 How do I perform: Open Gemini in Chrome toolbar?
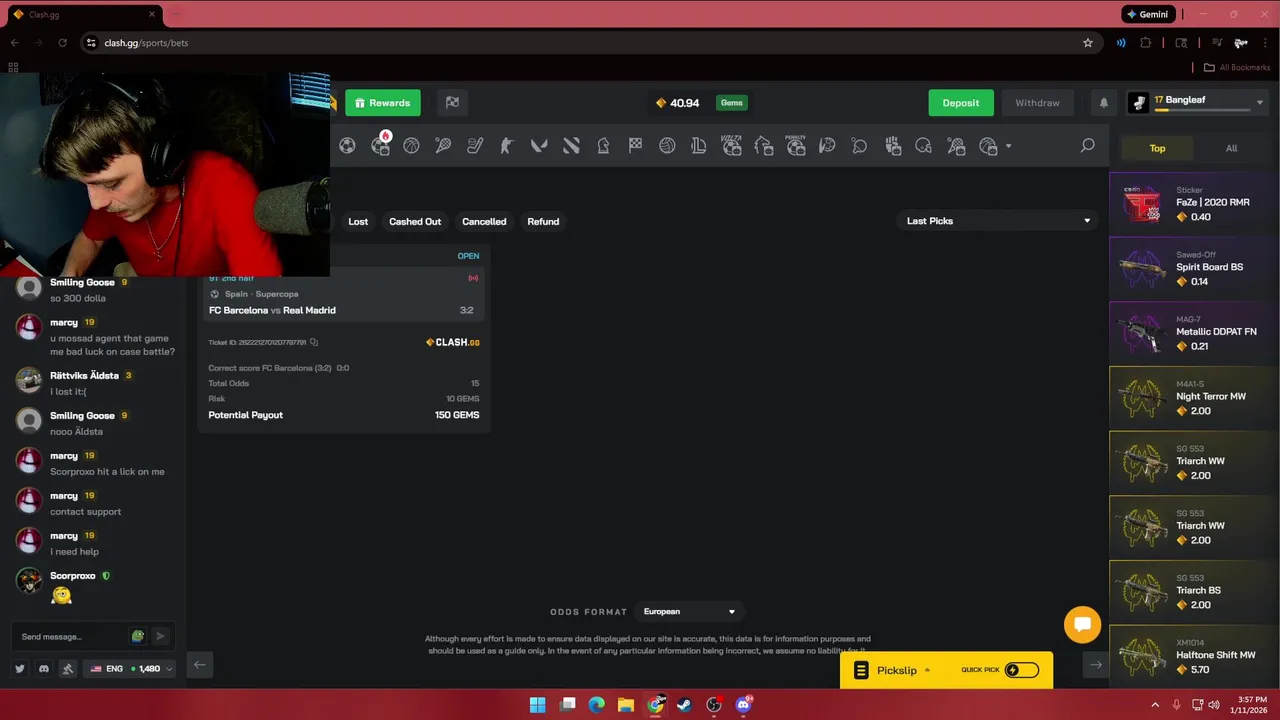point(1147,14)
